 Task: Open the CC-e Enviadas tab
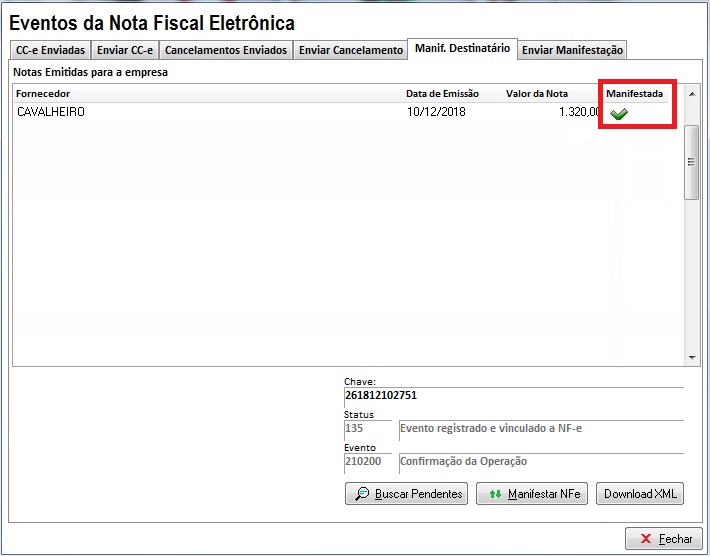(50, 50)
